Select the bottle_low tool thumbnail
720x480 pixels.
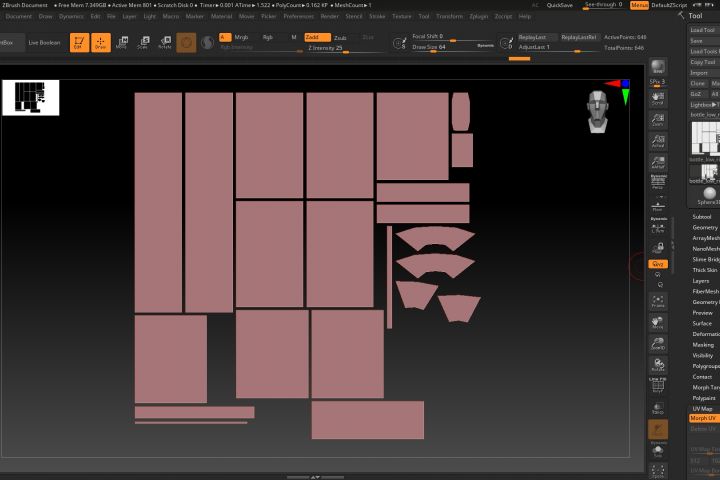click(x=704, y=137)
